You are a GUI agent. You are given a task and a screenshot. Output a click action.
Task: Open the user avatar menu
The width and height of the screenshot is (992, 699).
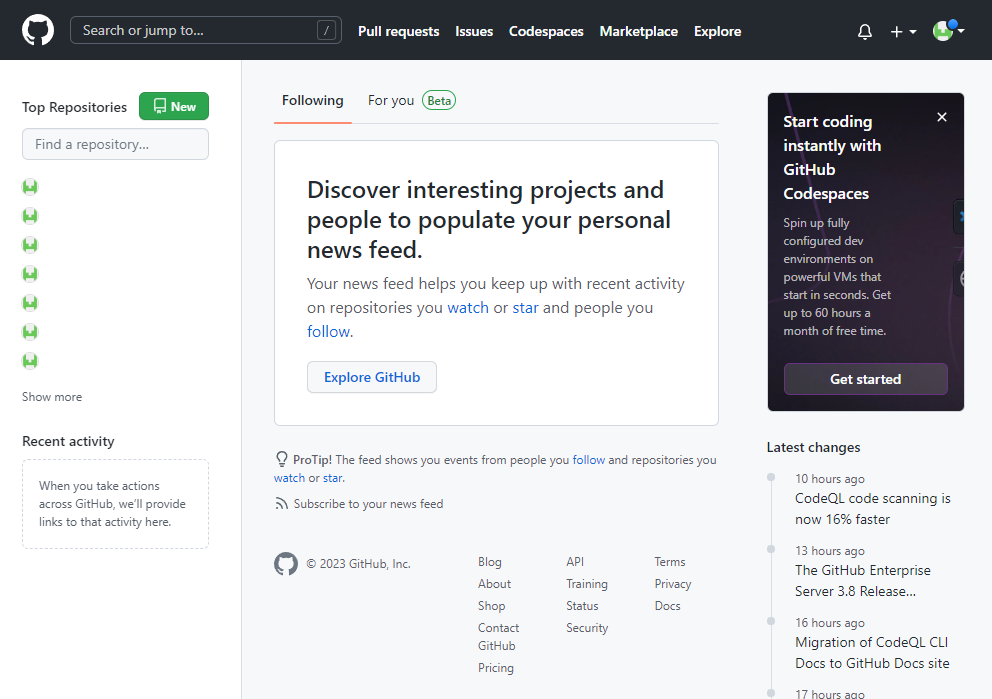click(948, 30)
